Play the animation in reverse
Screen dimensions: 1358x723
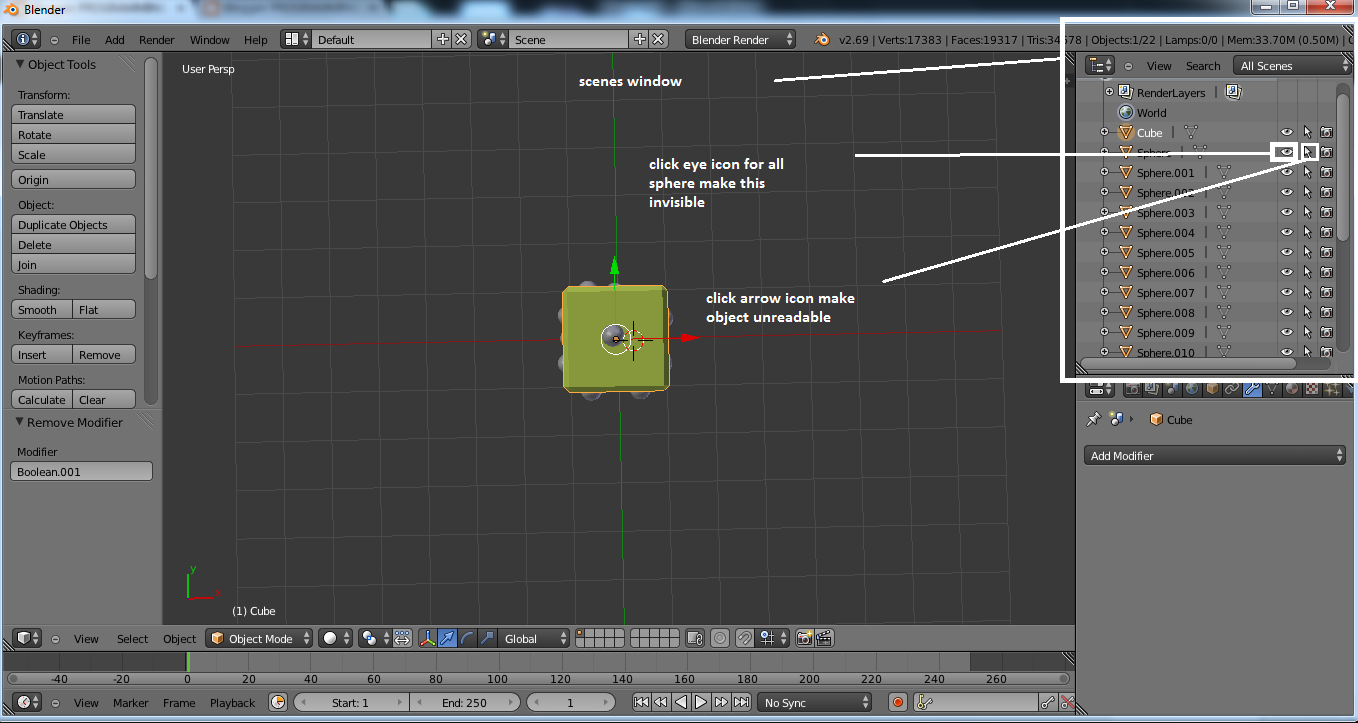pos(682,702)
